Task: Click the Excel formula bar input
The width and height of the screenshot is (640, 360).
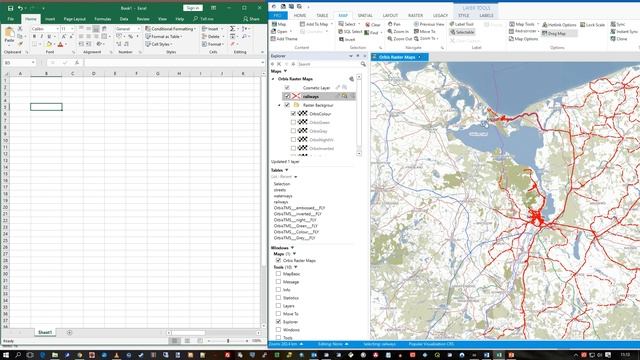Action: pos(173,62)
